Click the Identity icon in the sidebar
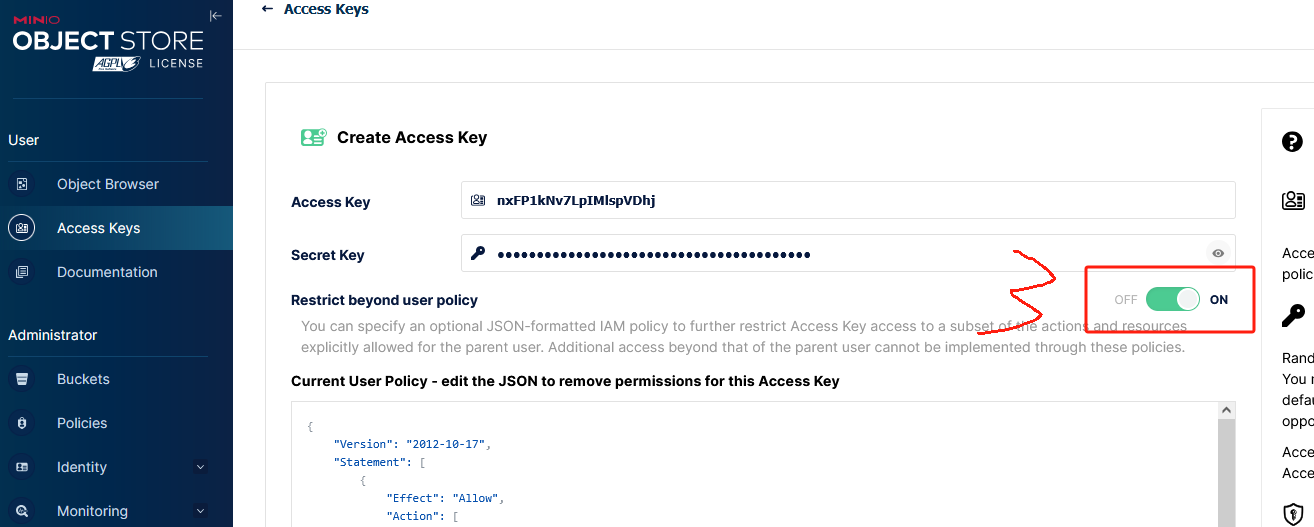1314x527 pixels. pyautogui.click(x=21, y=467)
